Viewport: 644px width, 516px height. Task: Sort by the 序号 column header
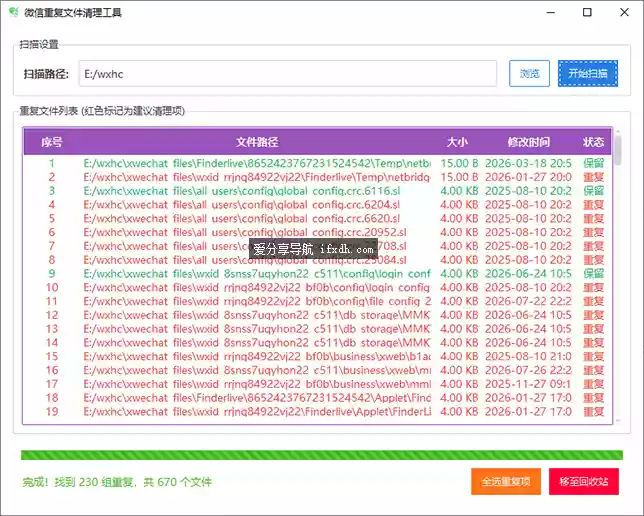(52, 142)
